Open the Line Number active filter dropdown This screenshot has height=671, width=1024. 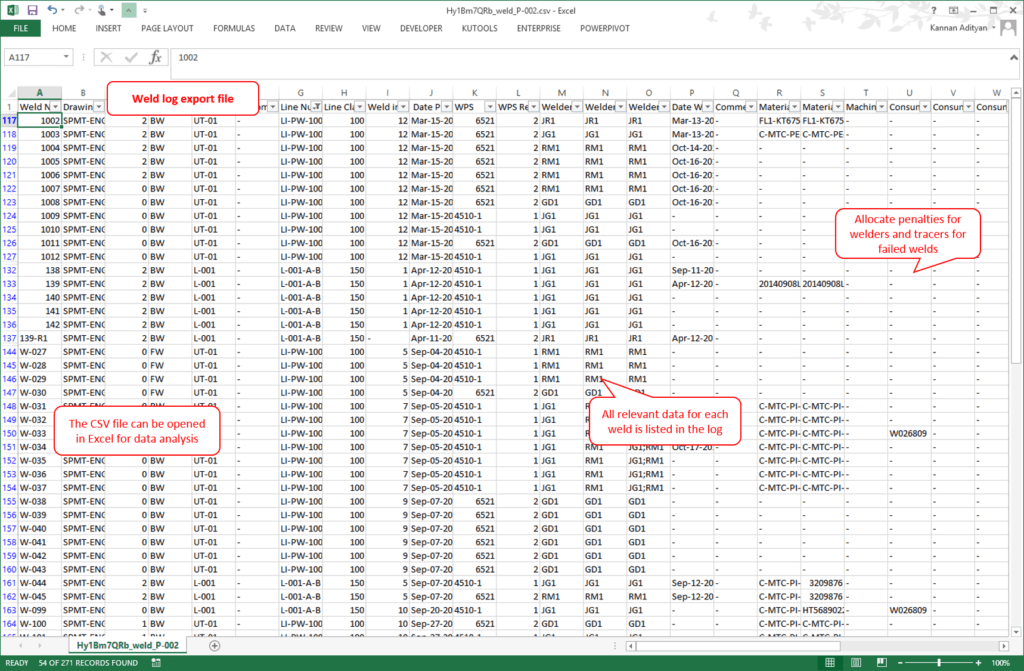[316, 106]
